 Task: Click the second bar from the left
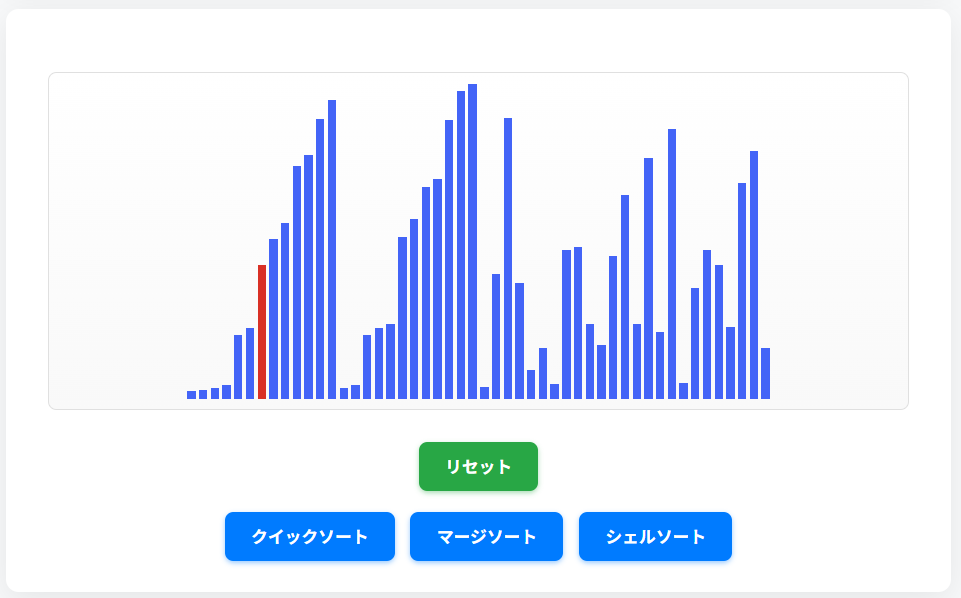pyautogui.click(x=203, y=394)
